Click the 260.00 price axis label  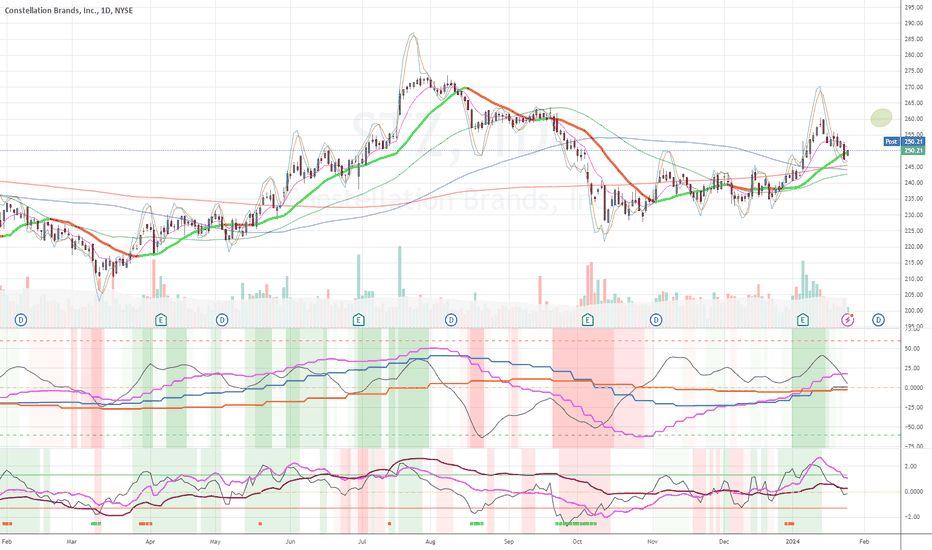(x=914, y=119)
